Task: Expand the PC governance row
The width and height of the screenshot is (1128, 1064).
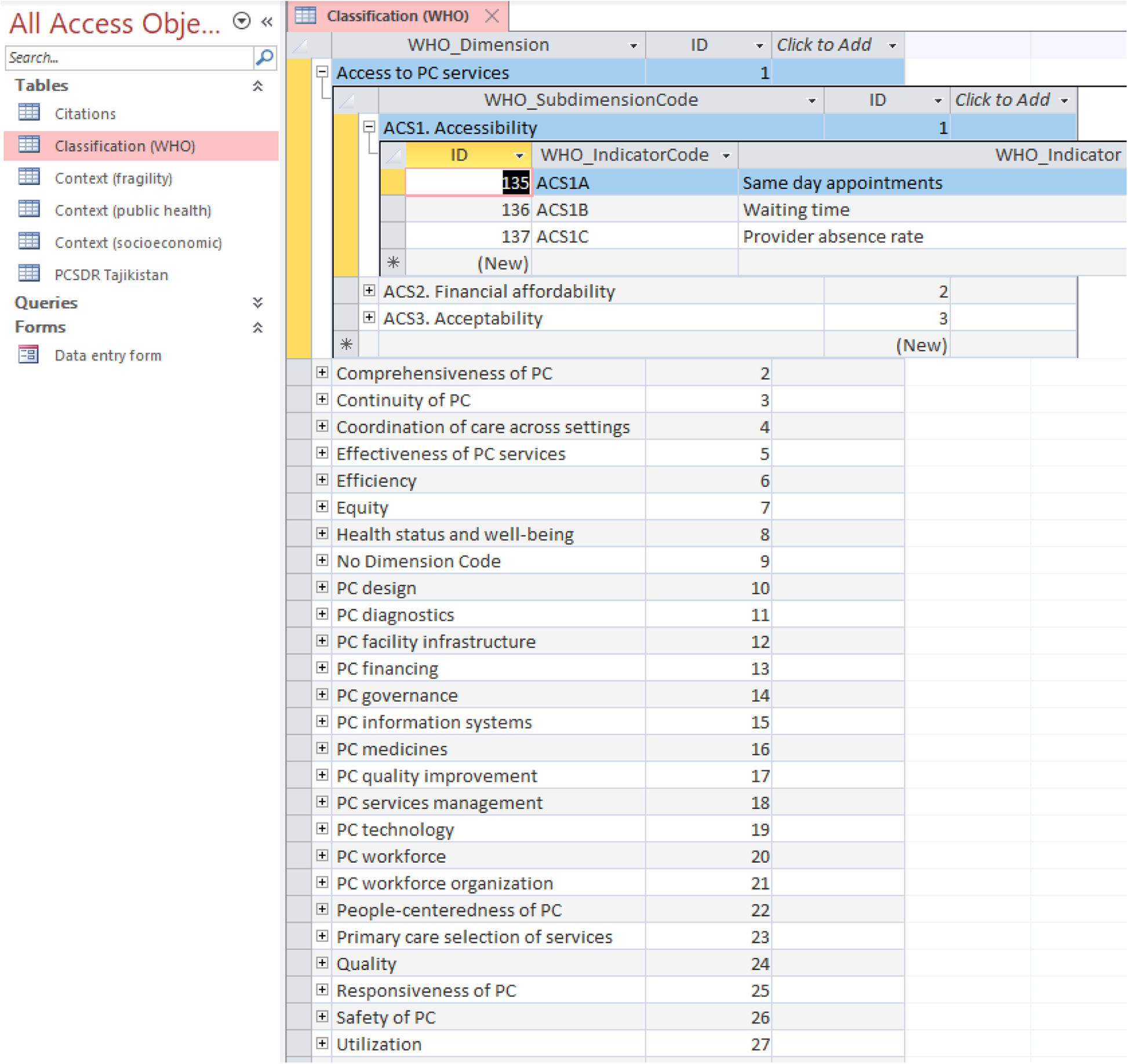Action: 322,694
